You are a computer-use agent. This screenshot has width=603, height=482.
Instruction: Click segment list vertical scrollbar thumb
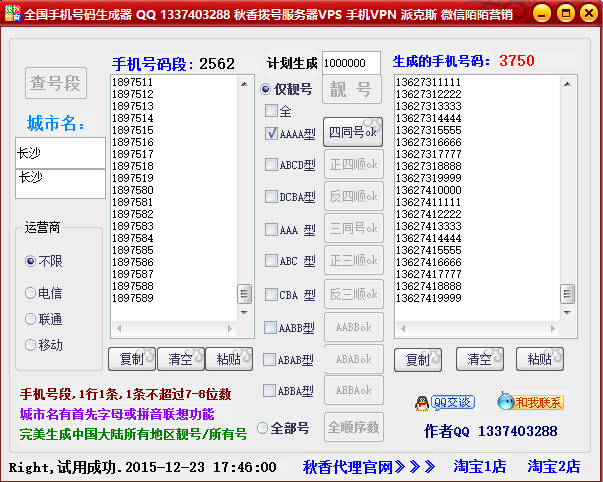(244, 294)
